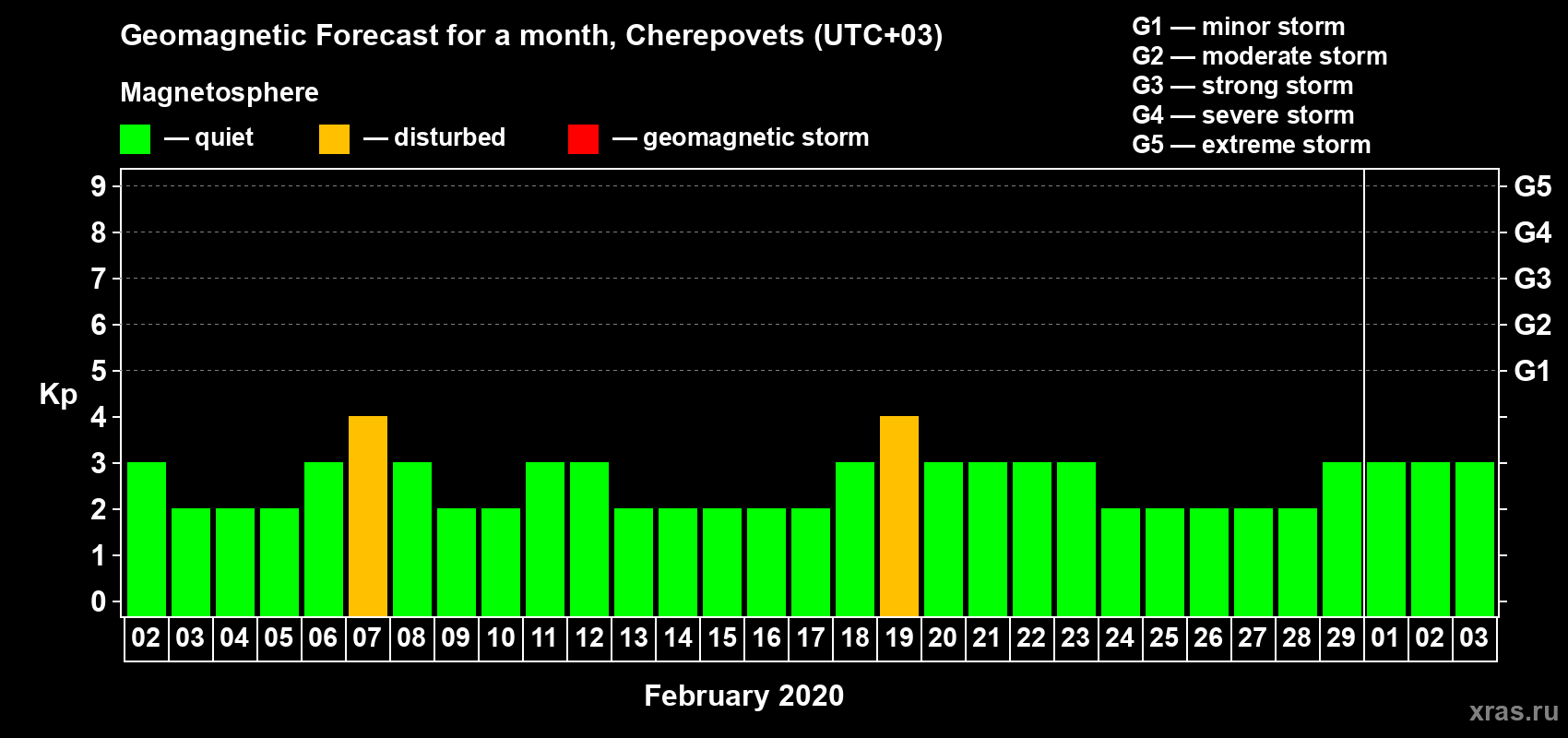Screen dimensions: 1568x738
Task: Click the green bar above date 09
Action: [457, 562]
